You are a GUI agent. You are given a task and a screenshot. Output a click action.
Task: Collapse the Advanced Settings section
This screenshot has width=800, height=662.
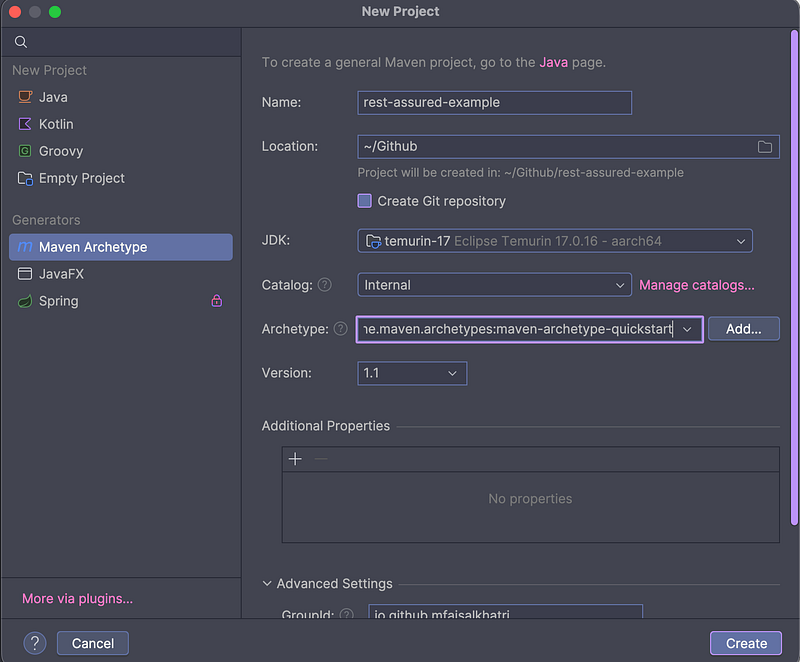click(x=266, y=583)
